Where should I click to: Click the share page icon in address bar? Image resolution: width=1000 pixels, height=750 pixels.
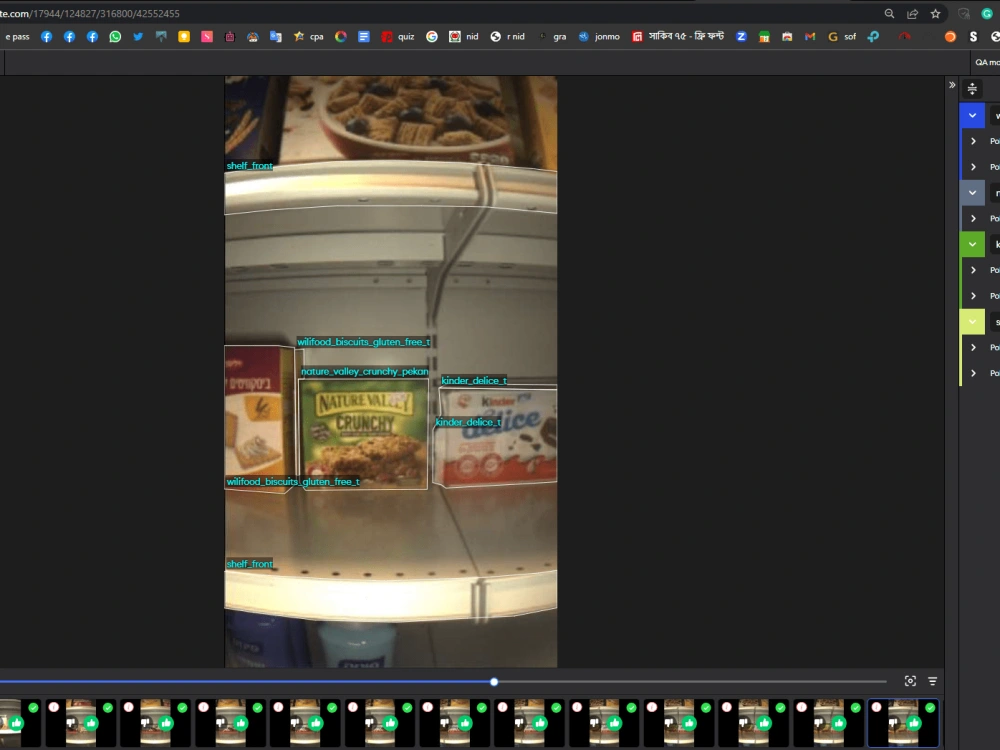[x=913, y=13]
